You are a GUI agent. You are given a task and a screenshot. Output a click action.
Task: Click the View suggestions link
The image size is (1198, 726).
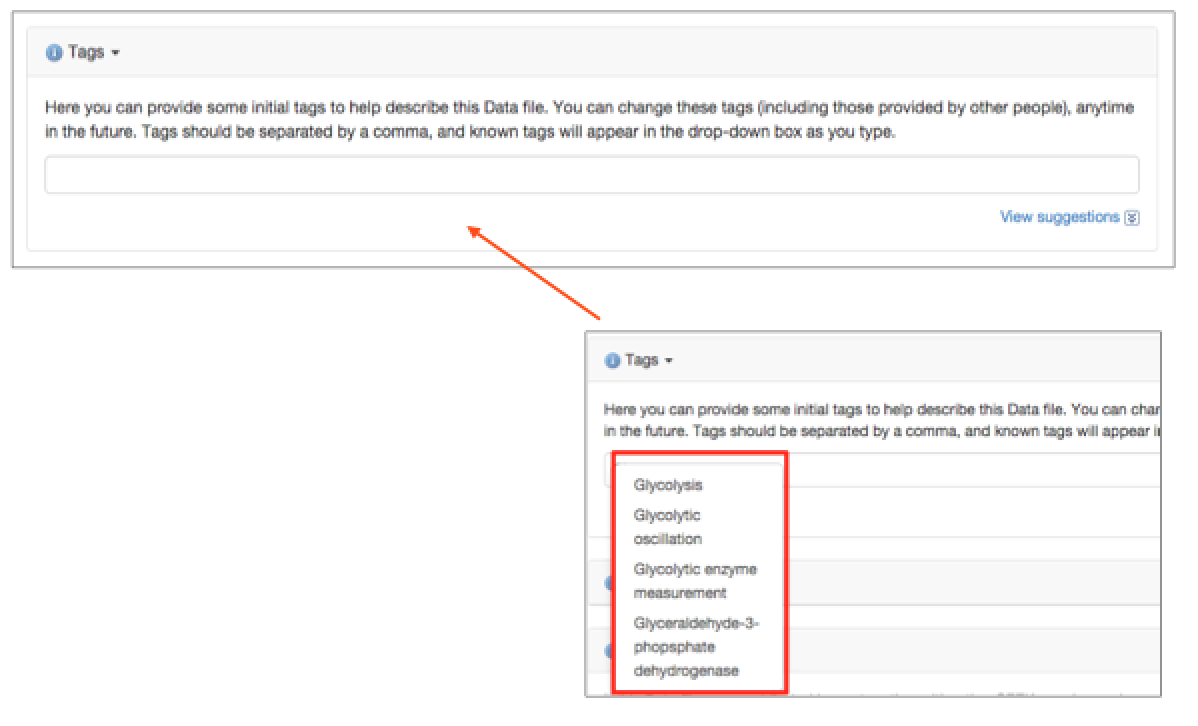pos(1059,217)
